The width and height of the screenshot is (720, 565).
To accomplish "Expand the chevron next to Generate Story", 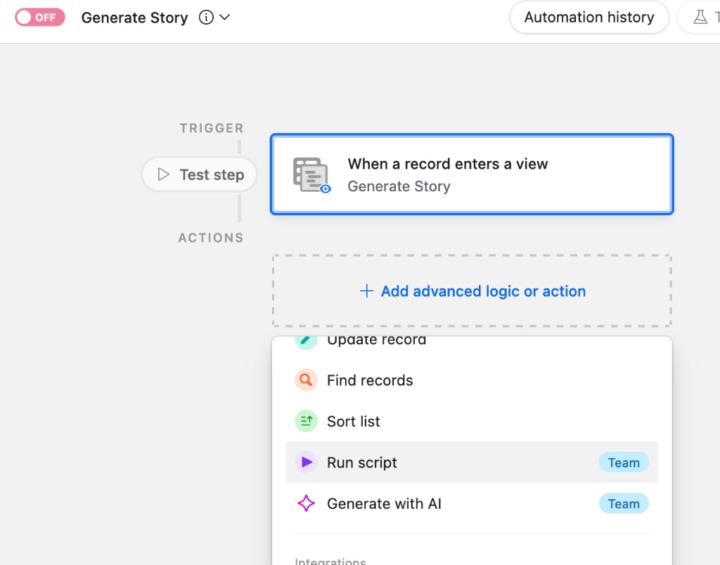I will (x=225, y=17).
